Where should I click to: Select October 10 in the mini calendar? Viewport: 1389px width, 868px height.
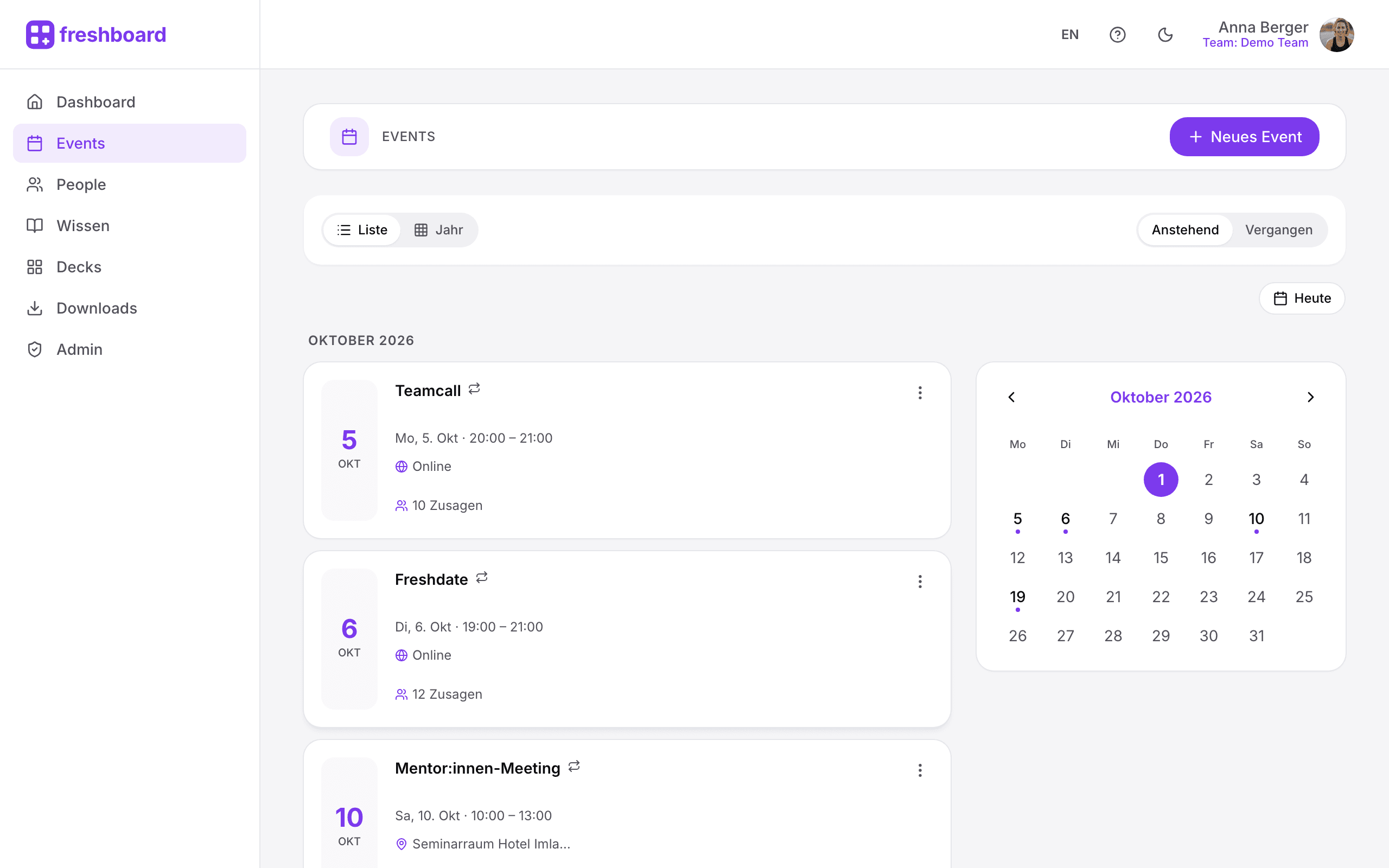pos(1257,519)
